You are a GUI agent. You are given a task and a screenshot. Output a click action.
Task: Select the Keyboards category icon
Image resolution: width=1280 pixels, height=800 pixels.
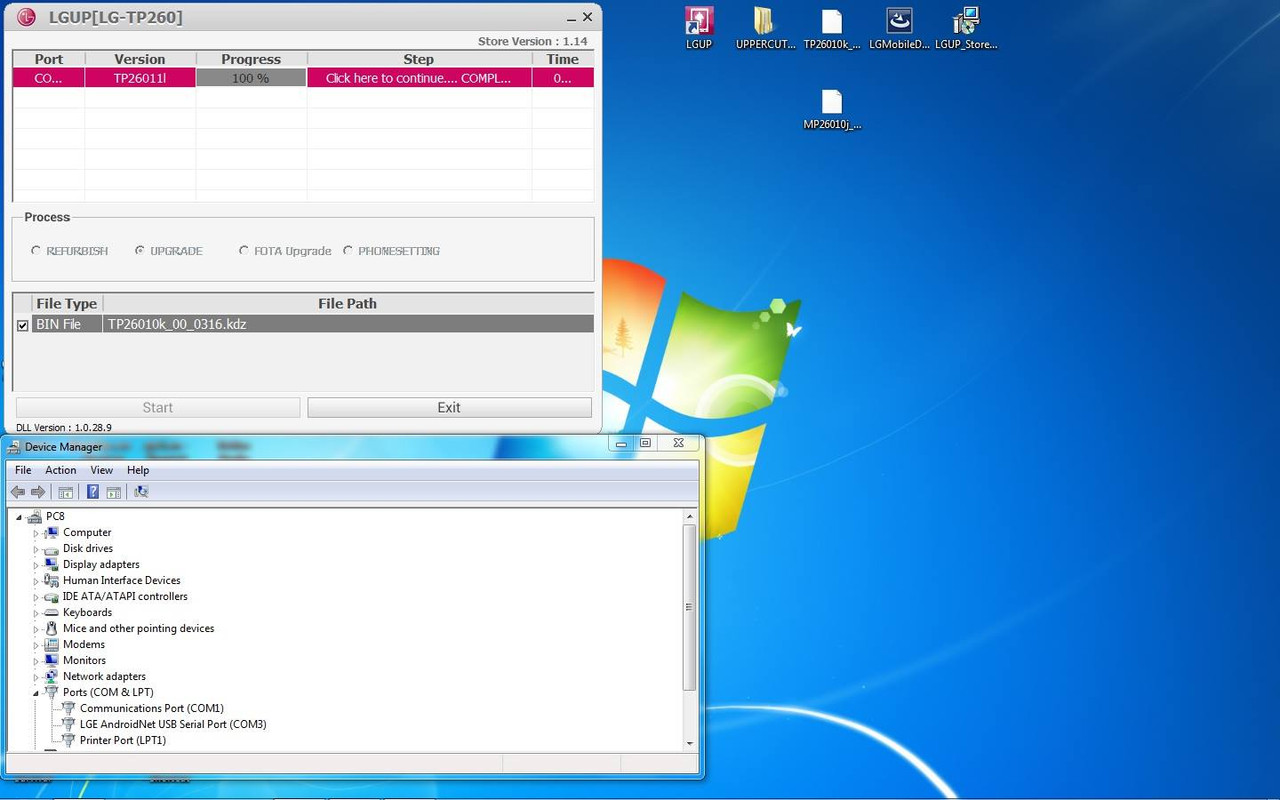[52, 612]
